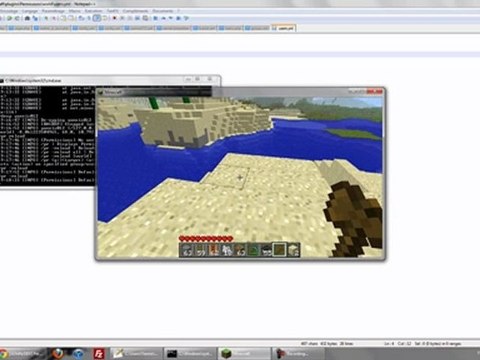
Task: Toggle Show All Characters toolbar icon
Action: (x=89, y=18)
